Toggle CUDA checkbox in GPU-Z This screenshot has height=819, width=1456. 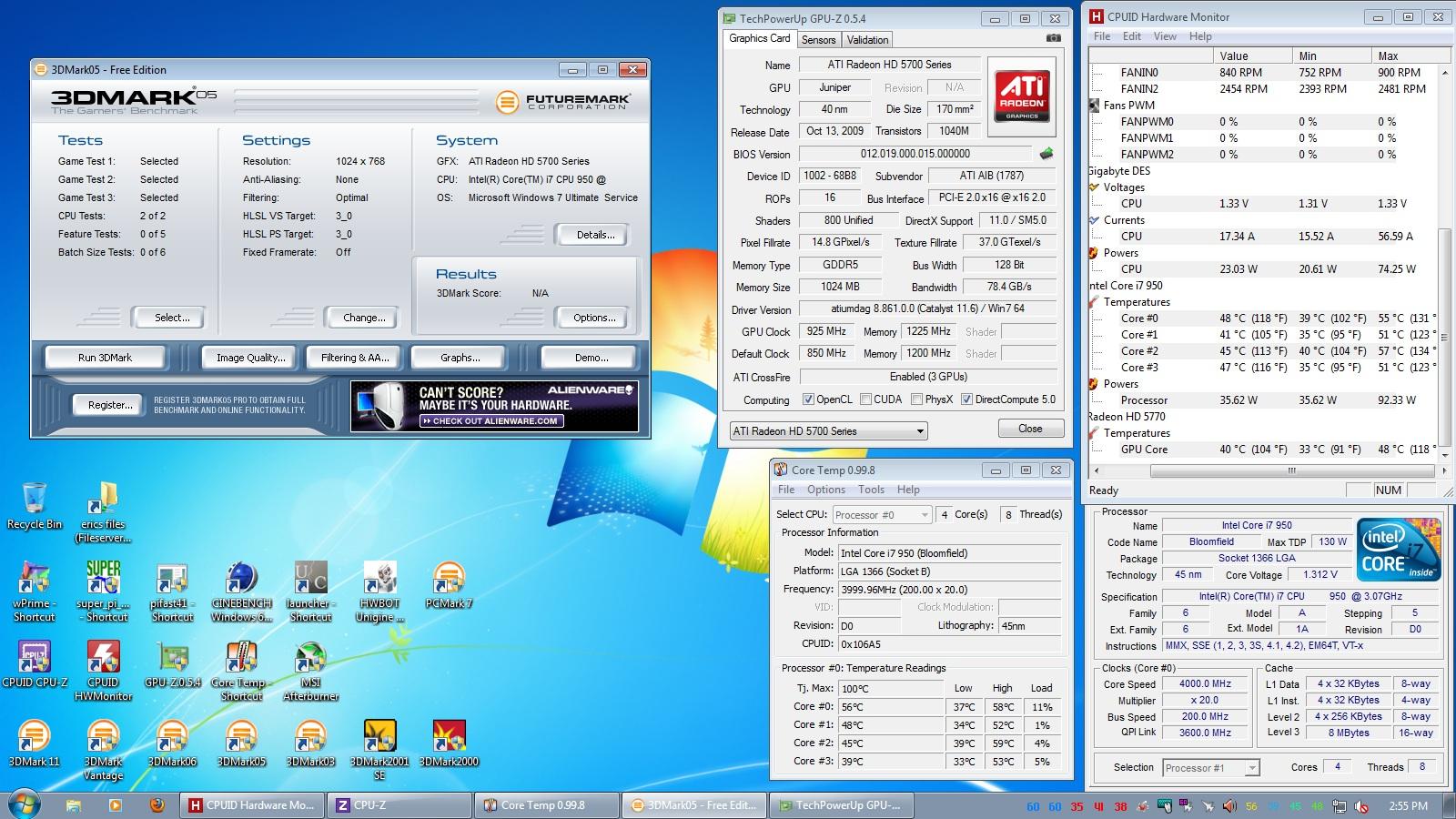click(x=865, y=399)
